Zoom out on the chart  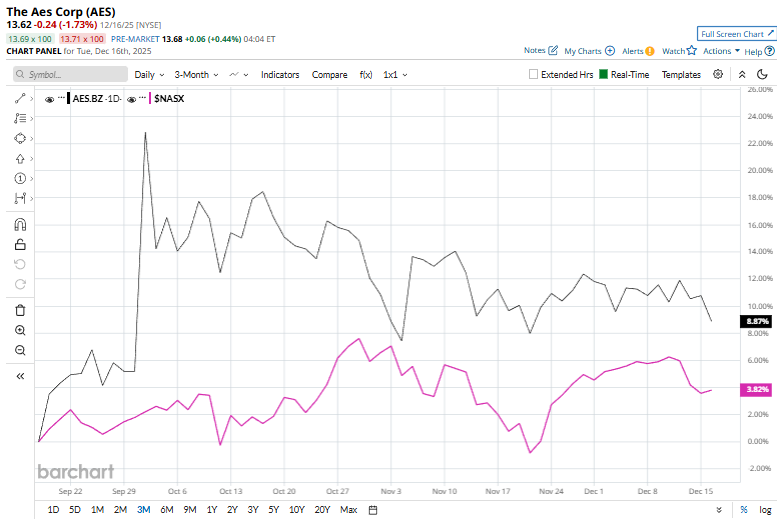tap(20, 350)
